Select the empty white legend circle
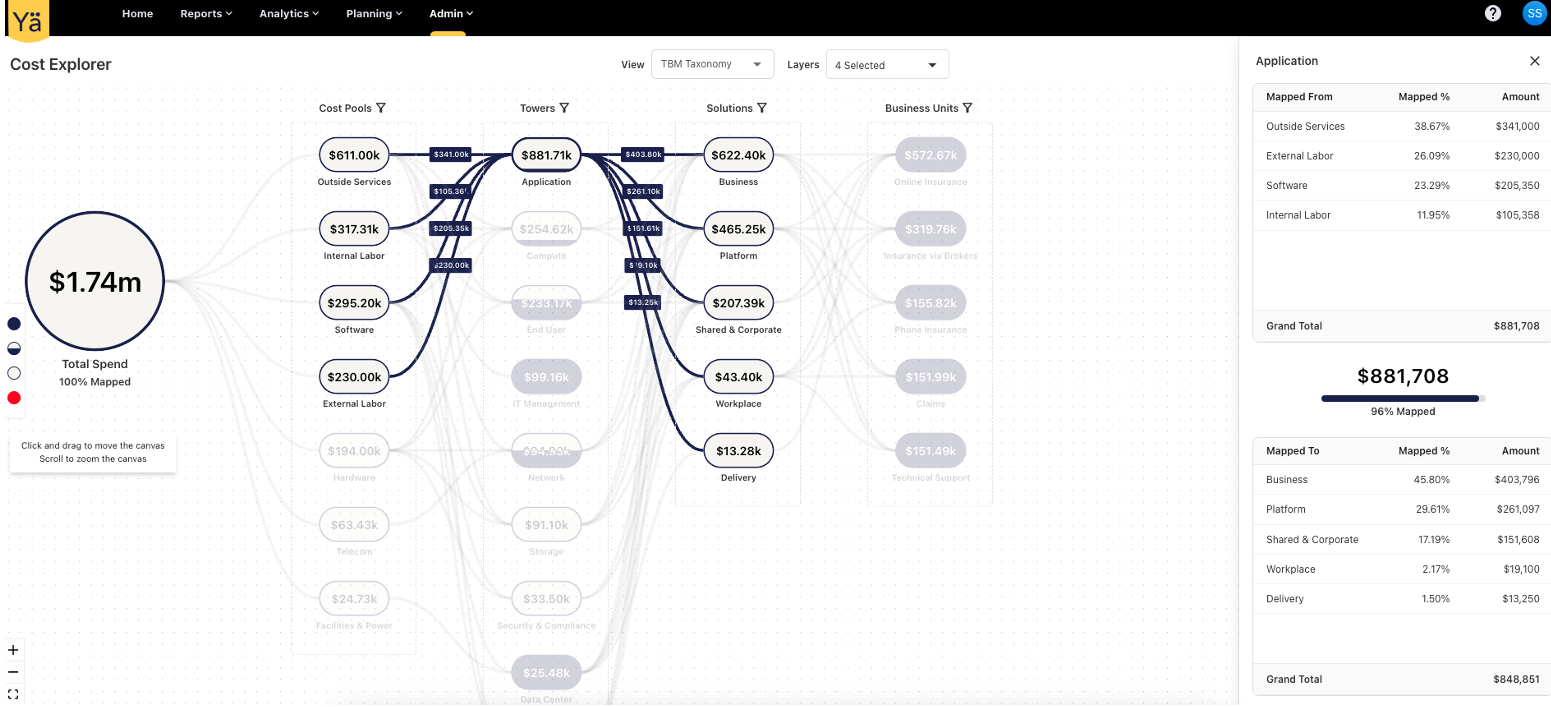The image size is (1551, 707). pos(14,373)
